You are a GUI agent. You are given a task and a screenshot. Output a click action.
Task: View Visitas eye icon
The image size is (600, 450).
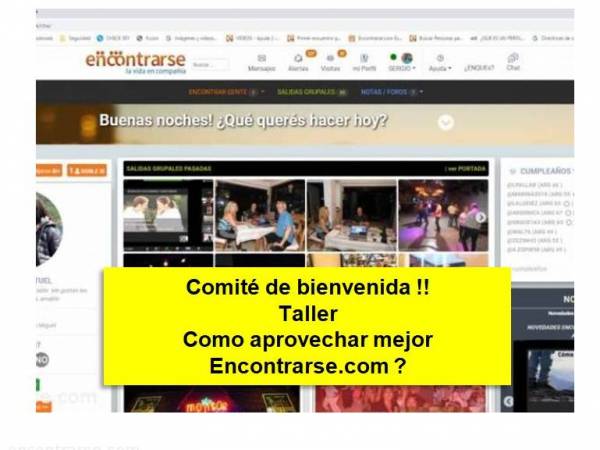tap(330, 59)
